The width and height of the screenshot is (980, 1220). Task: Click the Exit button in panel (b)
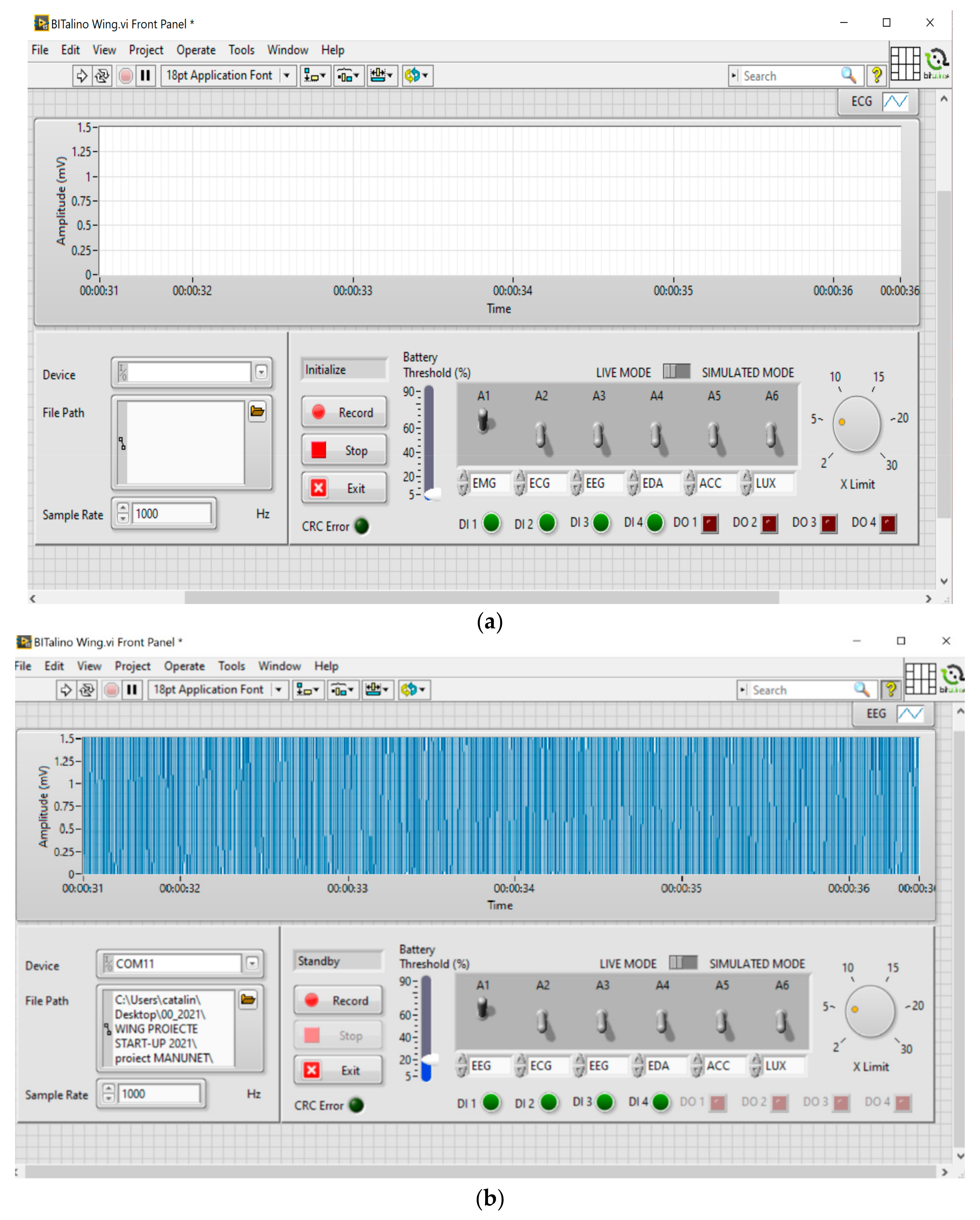[338, 1070]
